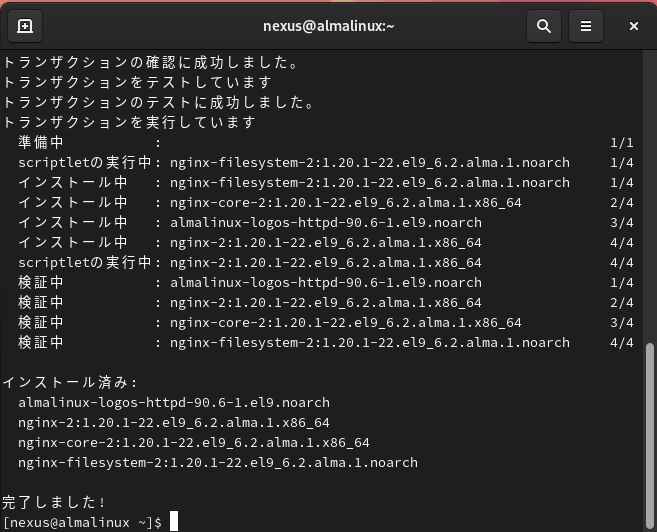Click the トランザクションを実行しています line
This screenshot has height=532, width=657.
pos(130,123)
